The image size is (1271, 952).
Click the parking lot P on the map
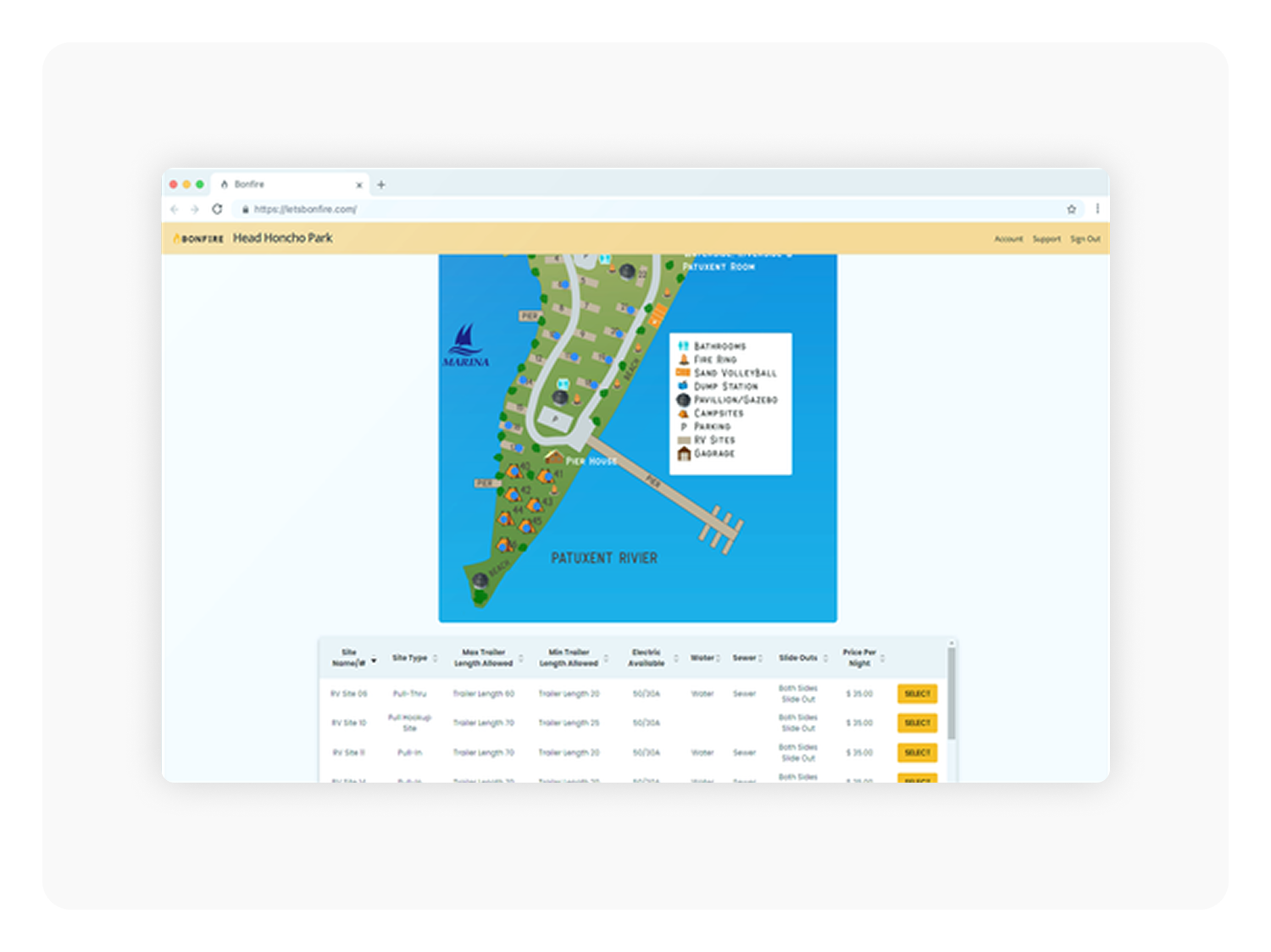[x=556, y=418]
